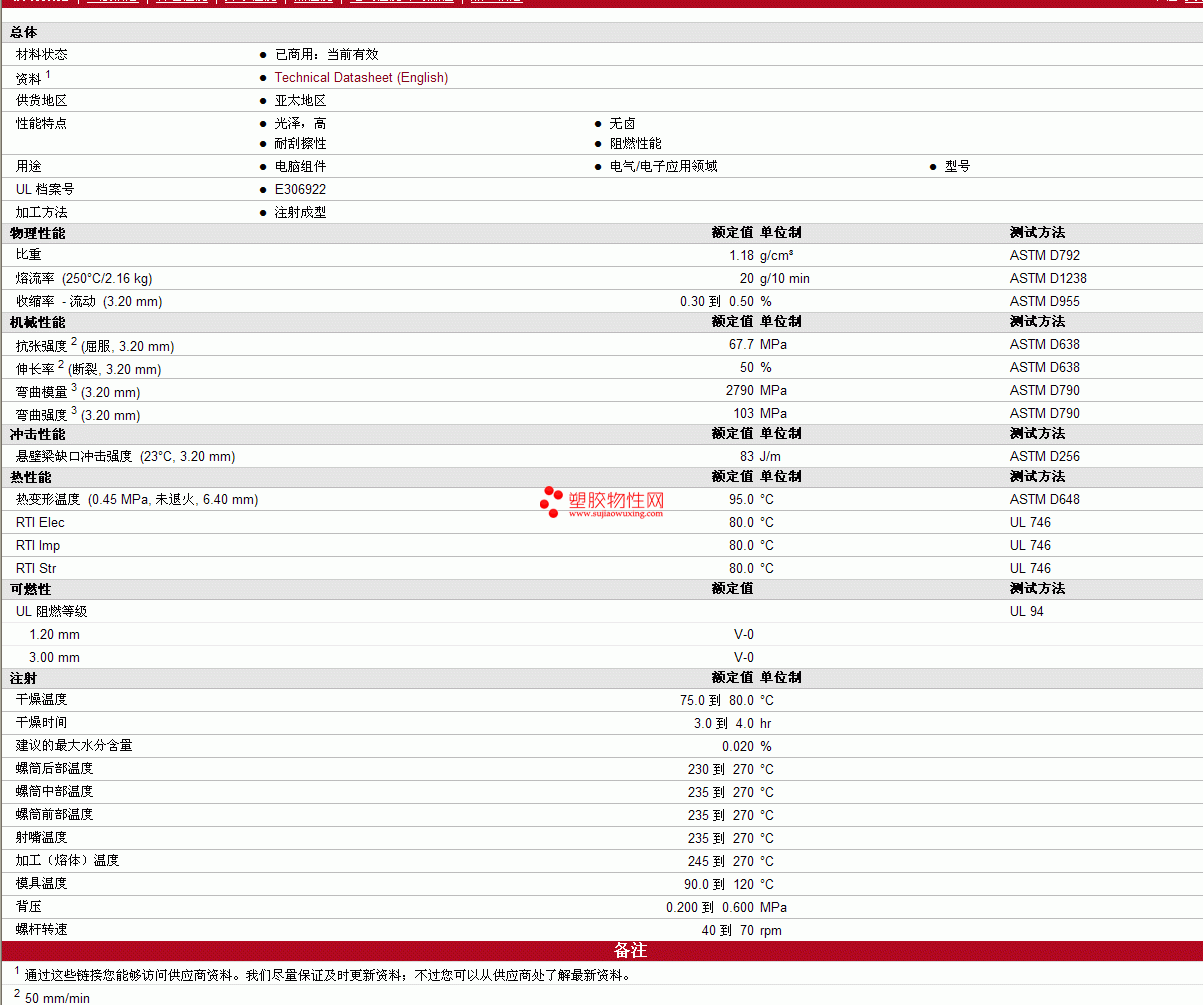Click the 耐刮擦性 feature entry
1203x1005 pixels.
click(301, 144)
